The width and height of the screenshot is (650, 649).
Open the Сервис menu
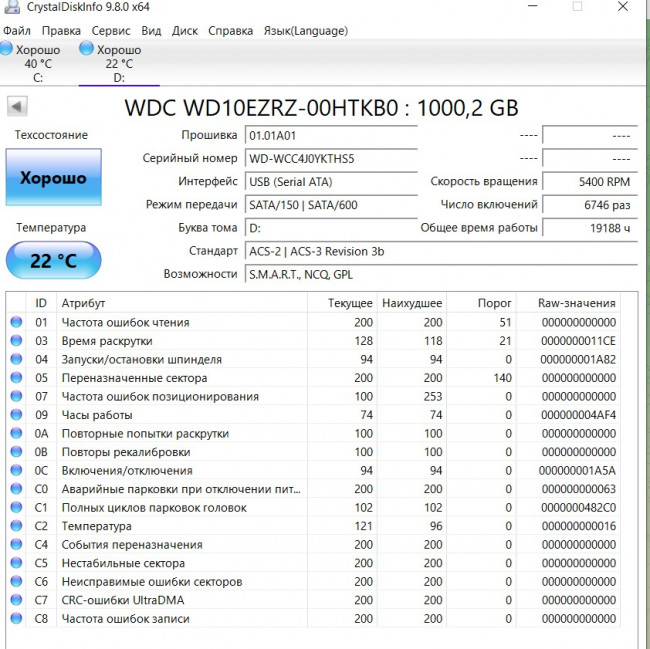pos(111,31)
